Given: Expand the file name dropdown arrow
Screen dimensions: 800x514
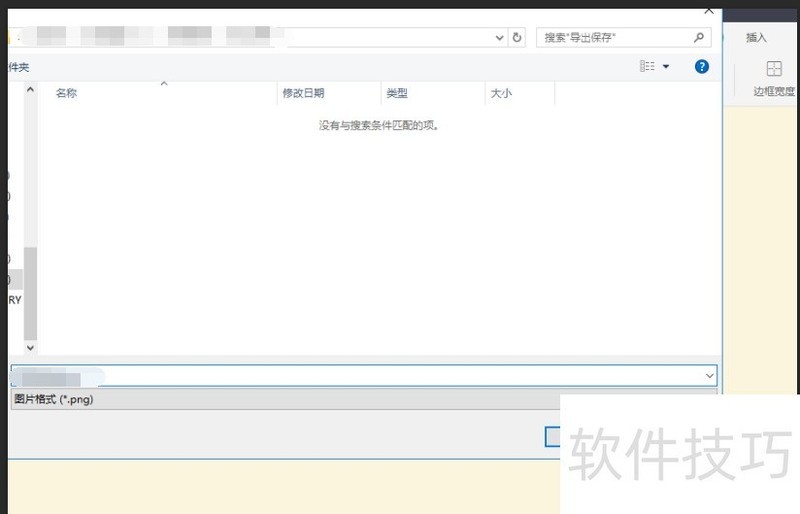Looking at the screenshot, I should (710, 376).
